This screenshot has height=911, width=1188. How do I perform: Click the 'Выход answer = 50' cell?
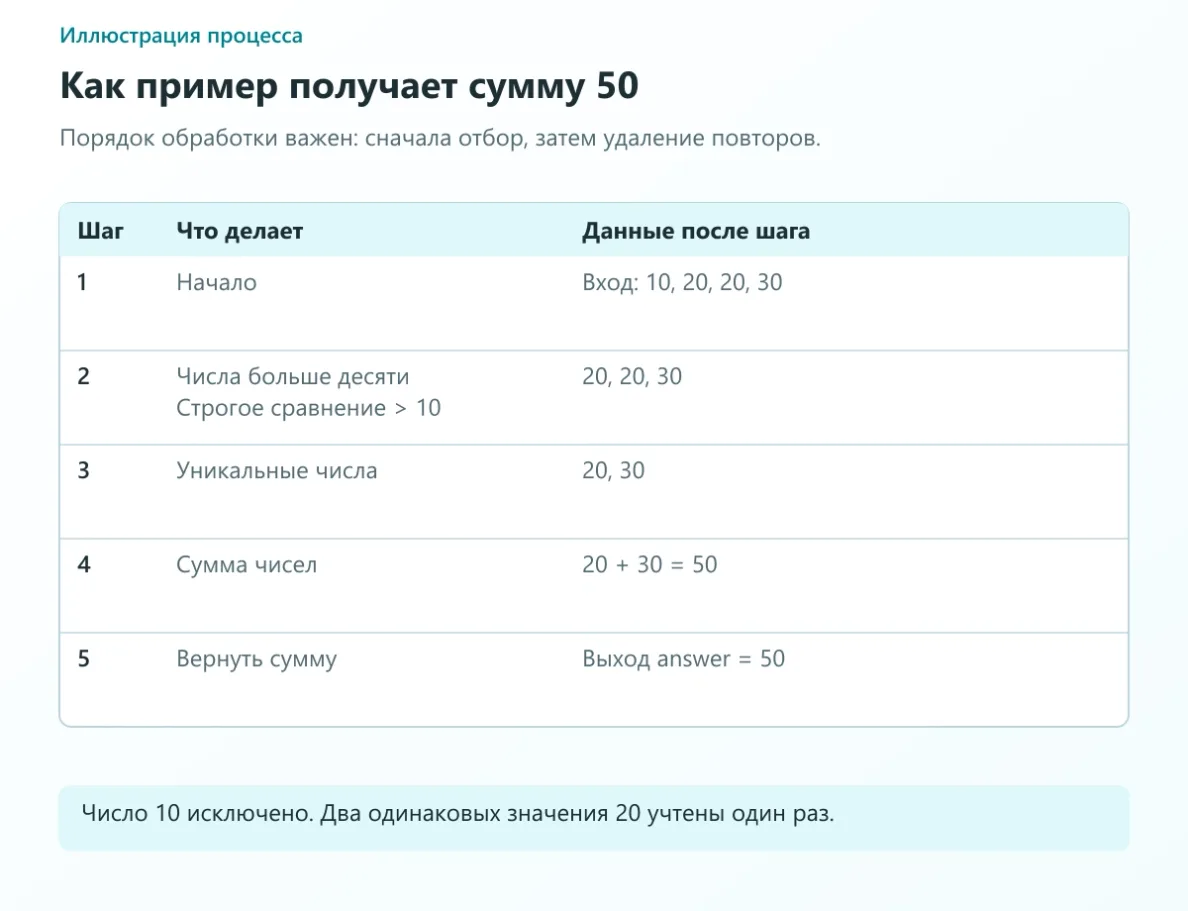pyautogui.click(x=683, y=659)
